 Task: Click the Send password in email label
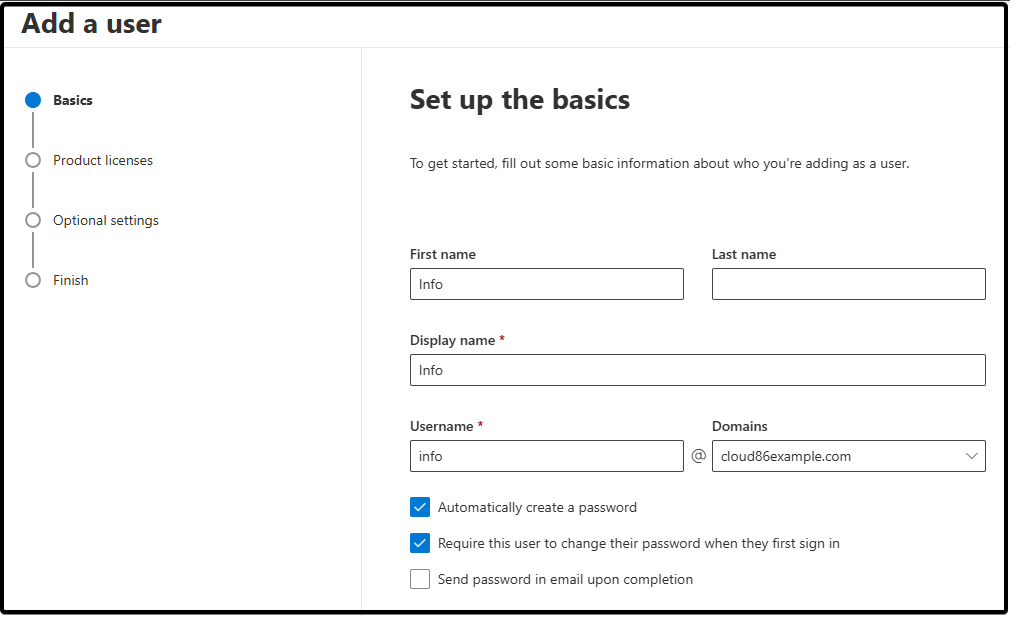(566, 580)
